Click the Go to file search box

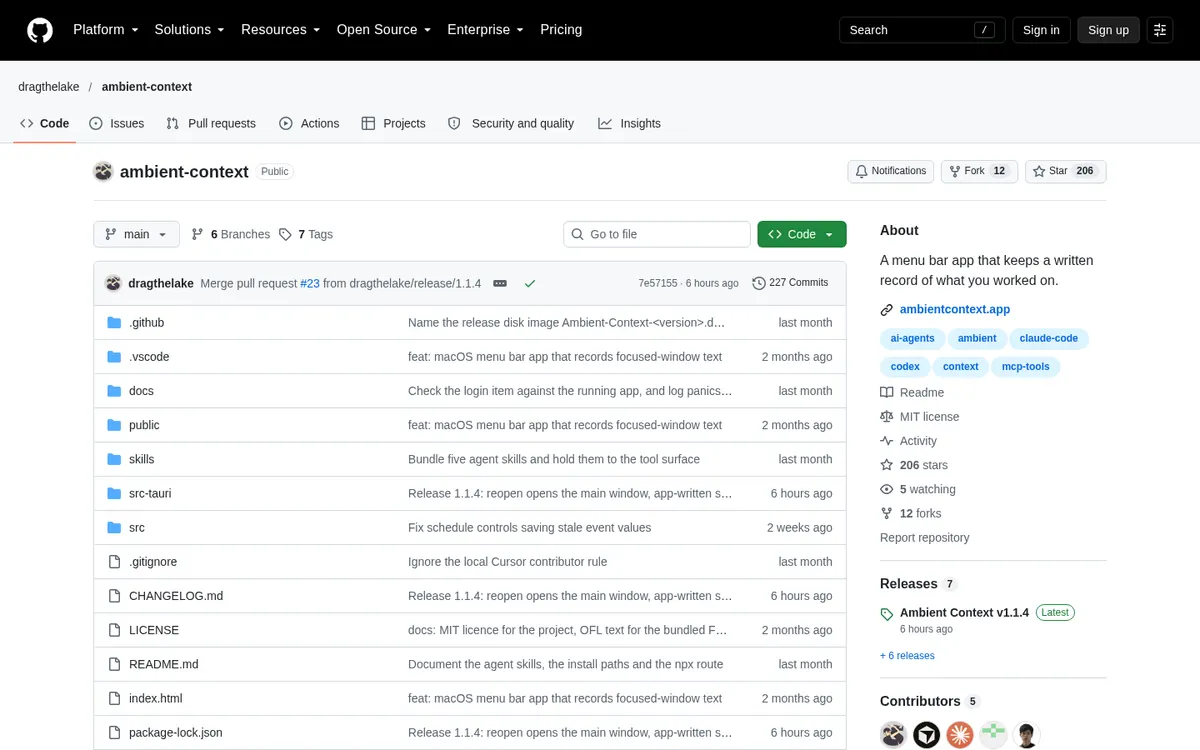click(x=657, y=234)
